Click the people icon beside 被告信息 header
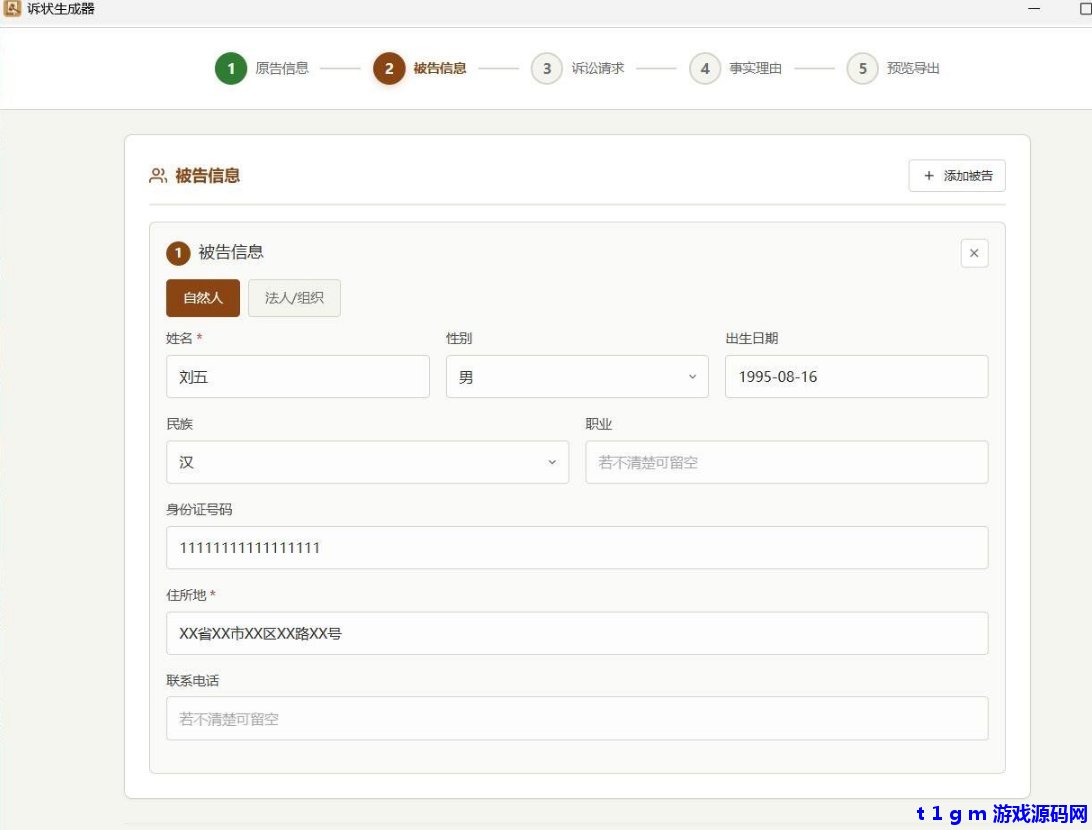 157,174
